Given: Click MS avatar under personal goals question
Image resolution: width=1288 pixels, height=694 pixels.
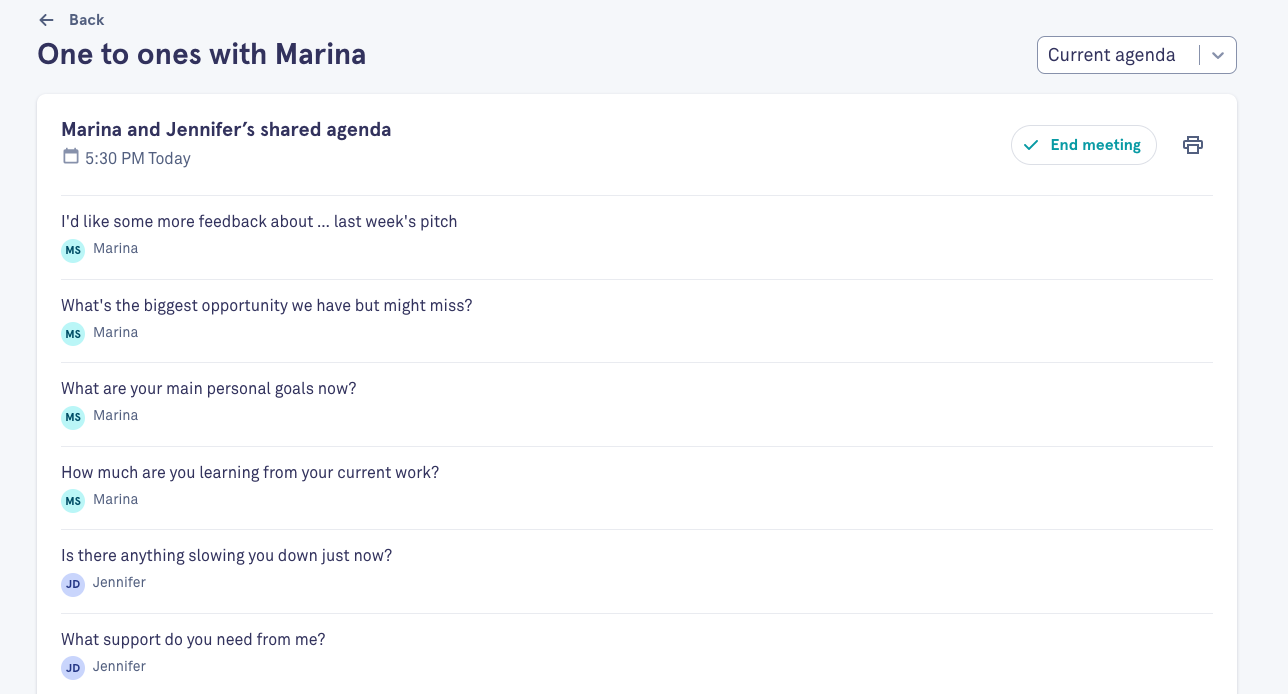Looking at the screenshot, I should (x=73, y=417).
